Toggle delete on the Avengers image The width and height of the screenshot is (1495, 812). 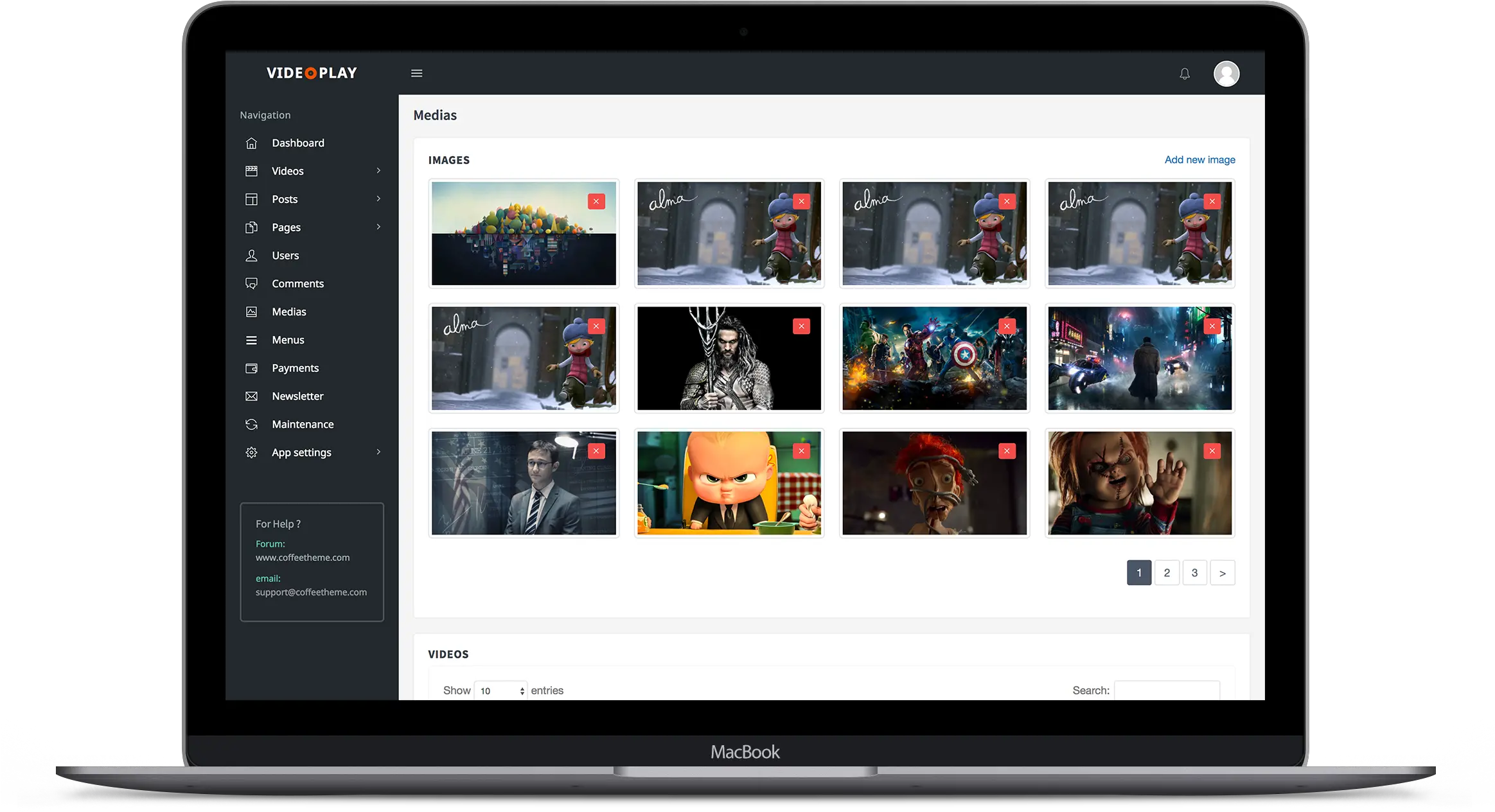1007,326
